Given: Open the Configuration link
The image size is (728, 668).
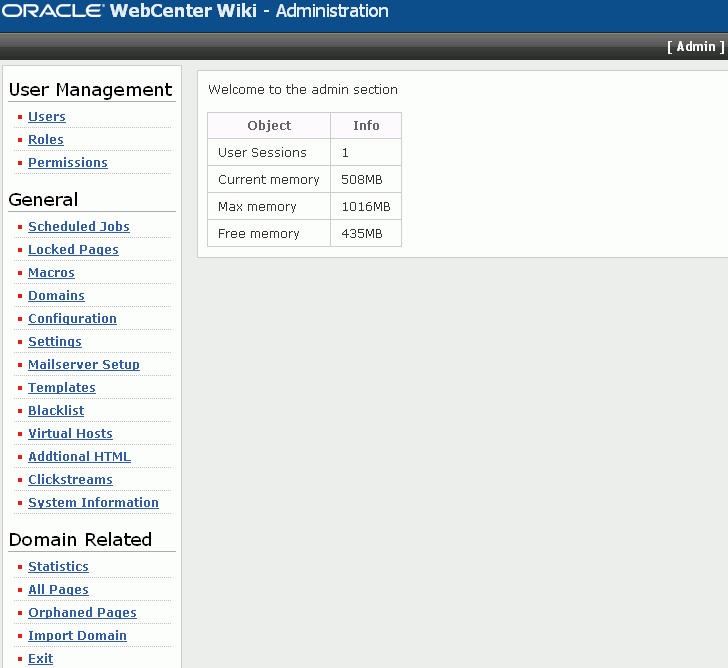Looking at the screenshot, I should 72,318.
